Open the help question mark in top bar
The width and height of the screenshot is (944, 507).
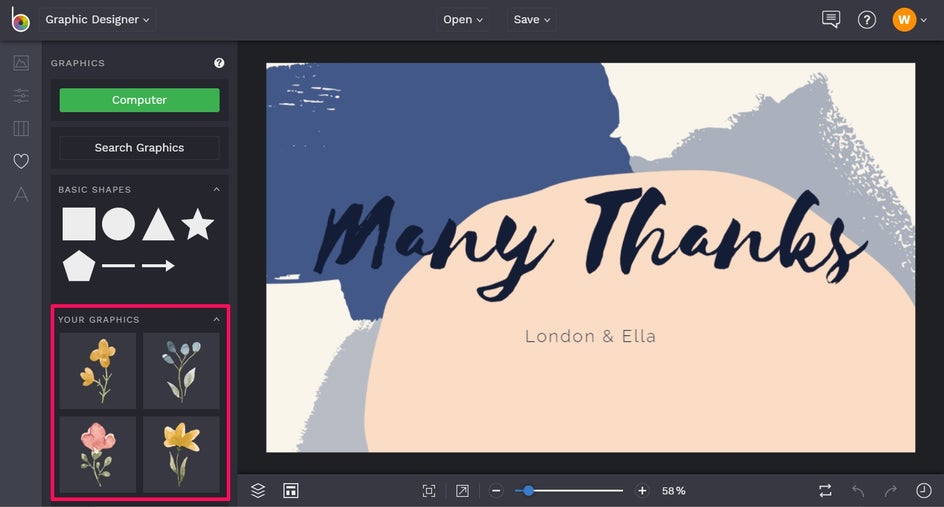coord(866,20)
